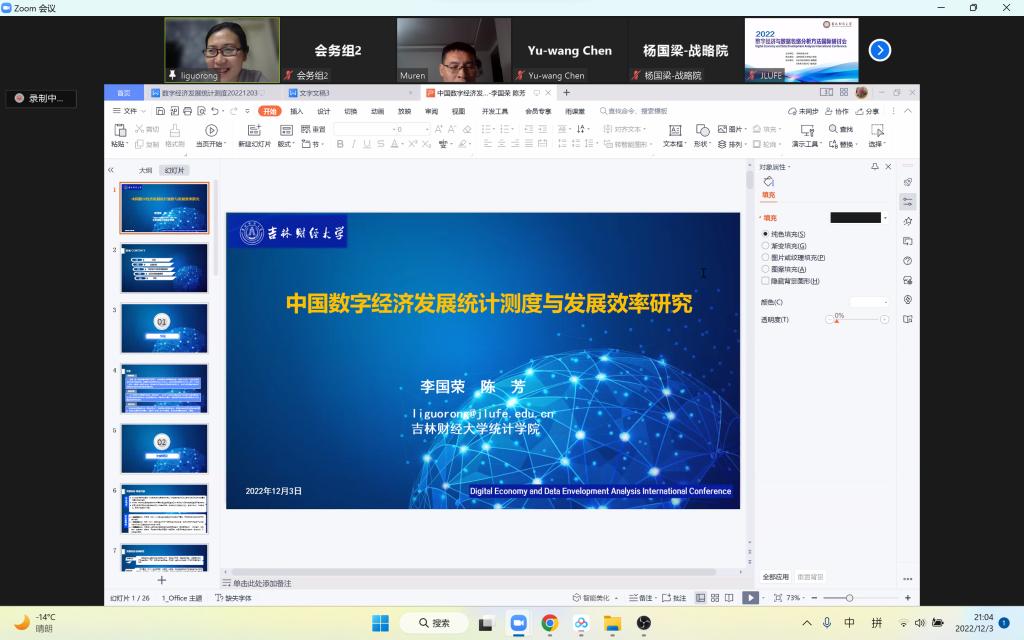The height and width of the screenshot is (640, 1024).
Task: Switch to the 插入 ribbon tab
Action: tap(296, 111)
